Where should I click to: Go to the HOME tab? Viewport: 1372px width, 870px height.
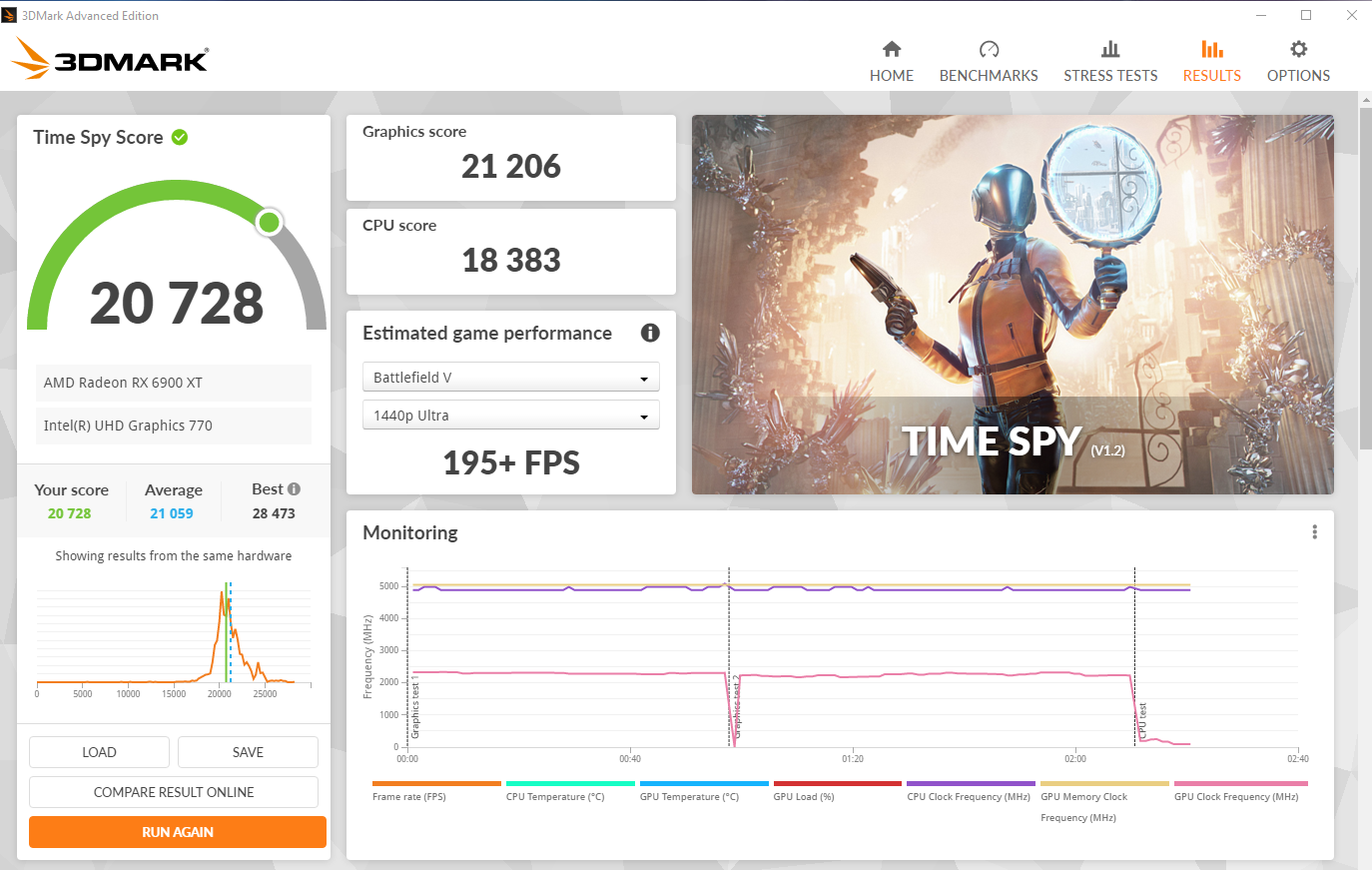(892, 75)
